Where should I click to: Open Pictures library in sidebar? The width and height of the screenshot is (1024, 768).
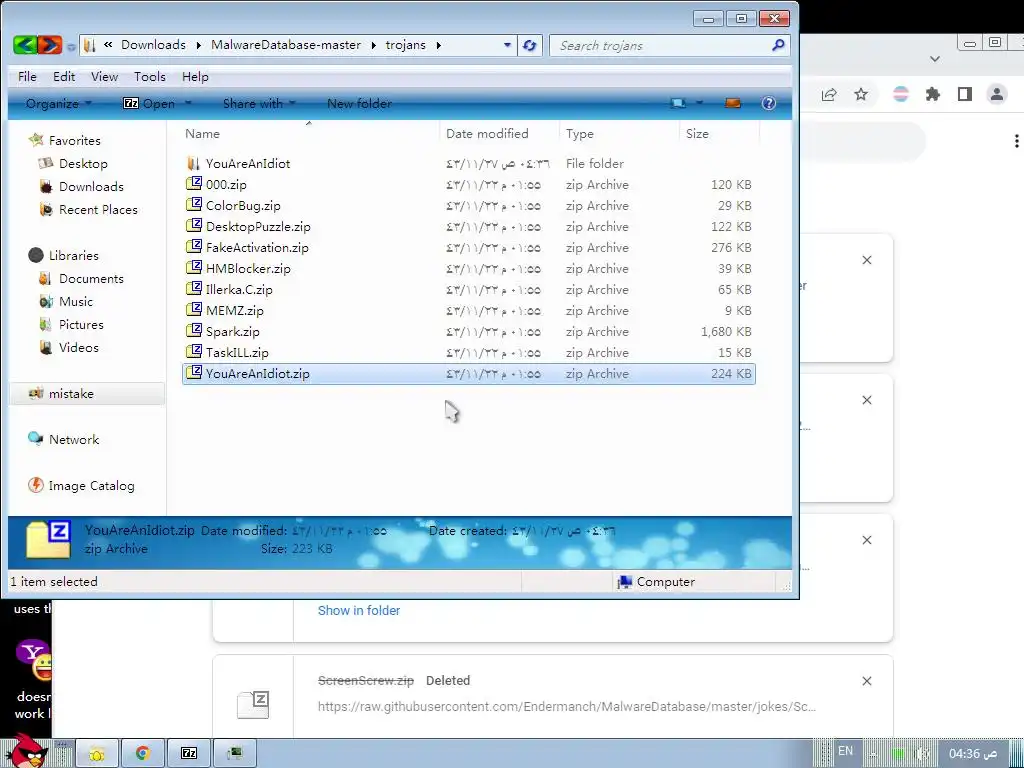71,324
